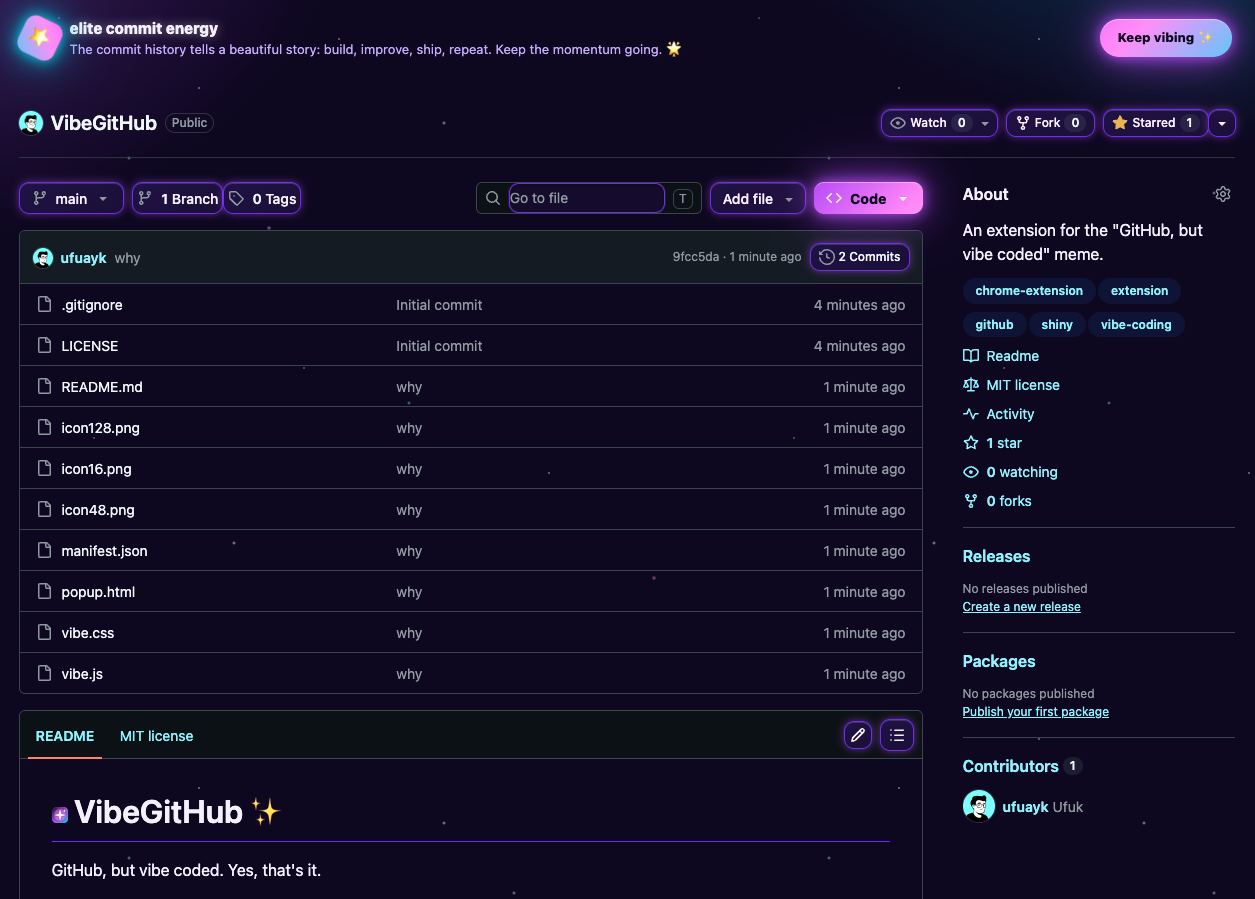Open the extension topic tag

pyautogui.click(x=1139, y=291)
